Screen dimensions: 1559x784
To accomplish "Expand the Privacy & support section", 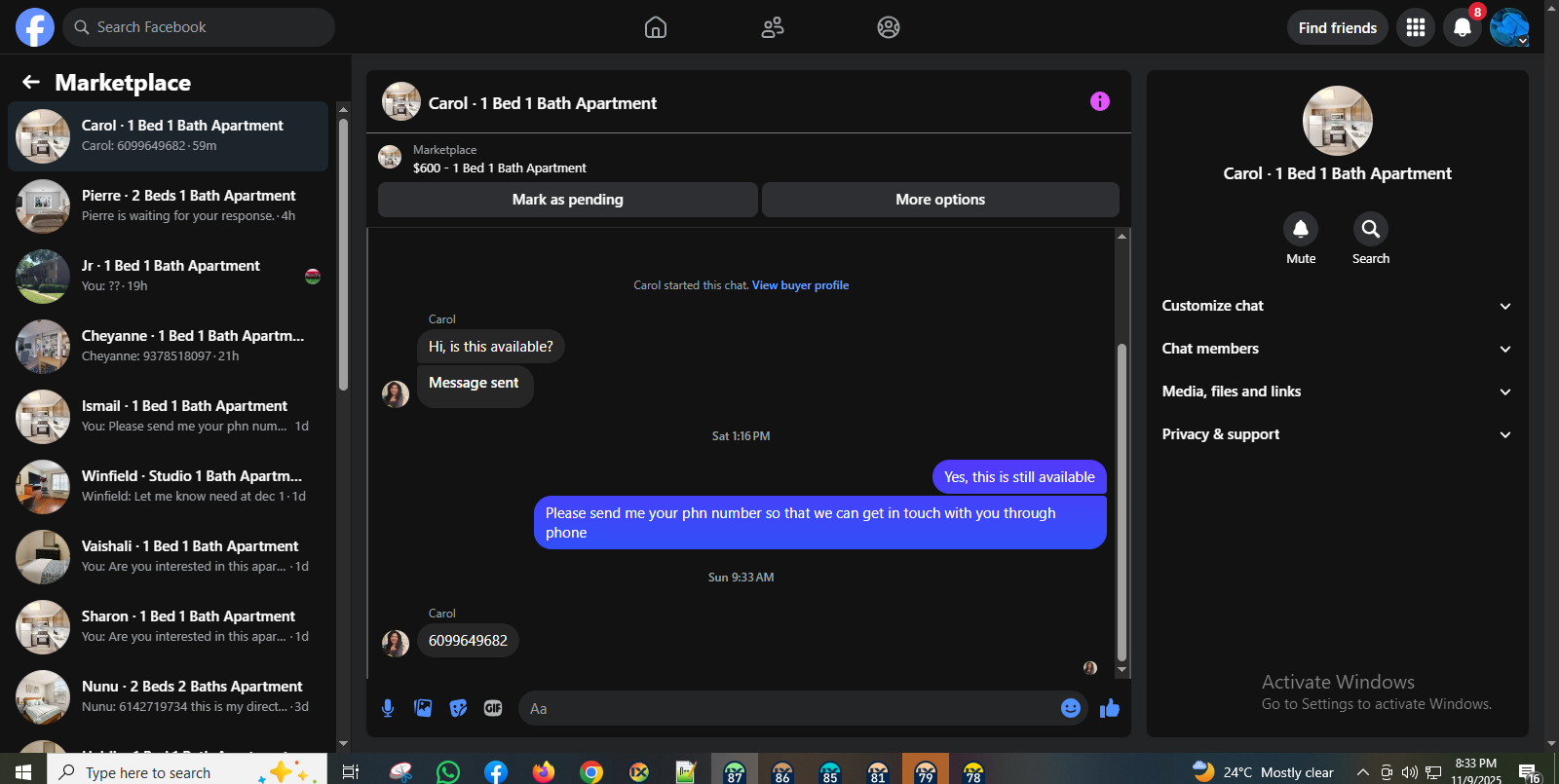I will (x=1337, y=434).
